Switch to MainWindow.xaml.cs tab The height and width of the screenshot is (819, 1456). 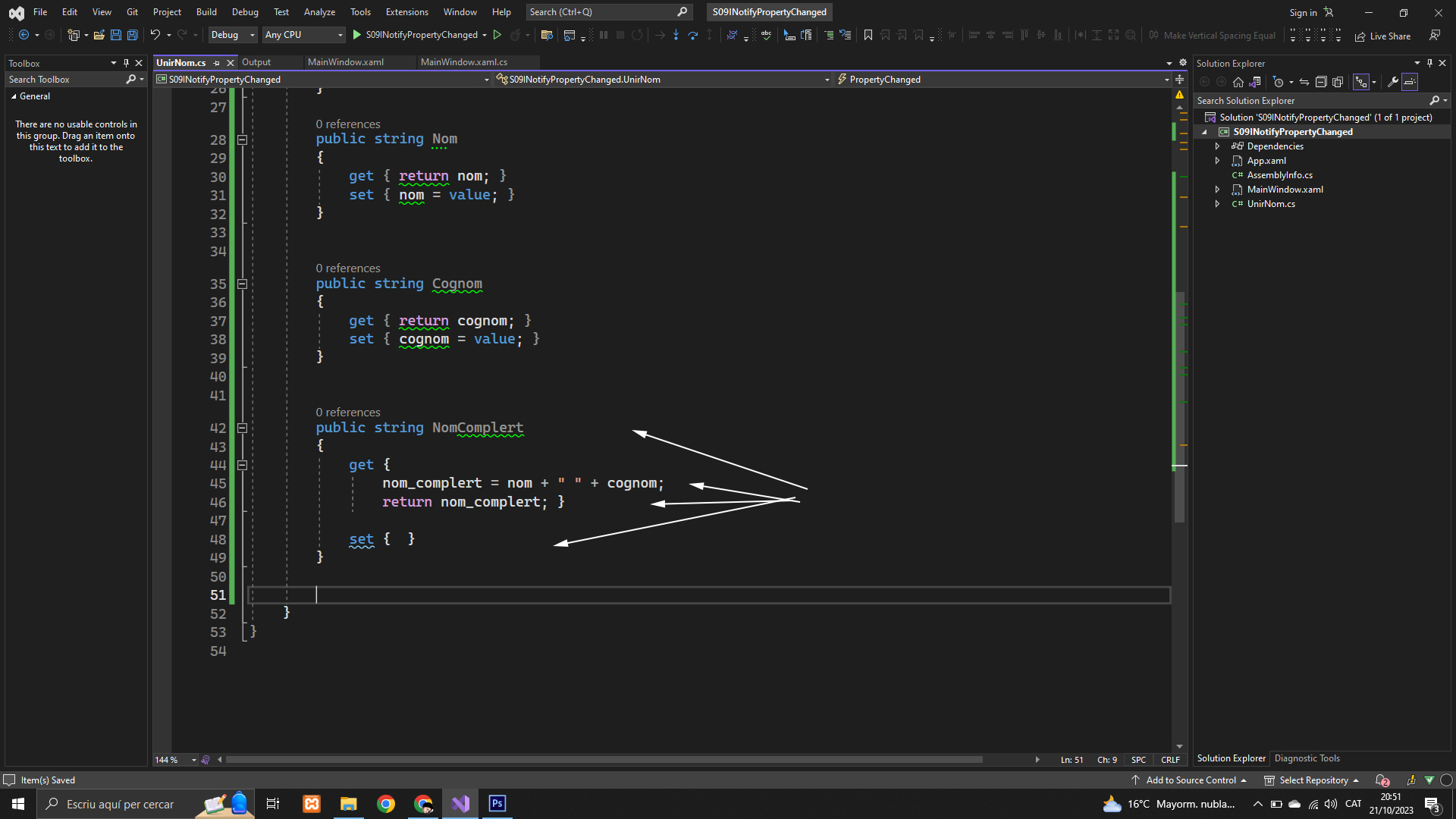click(464, 62)
